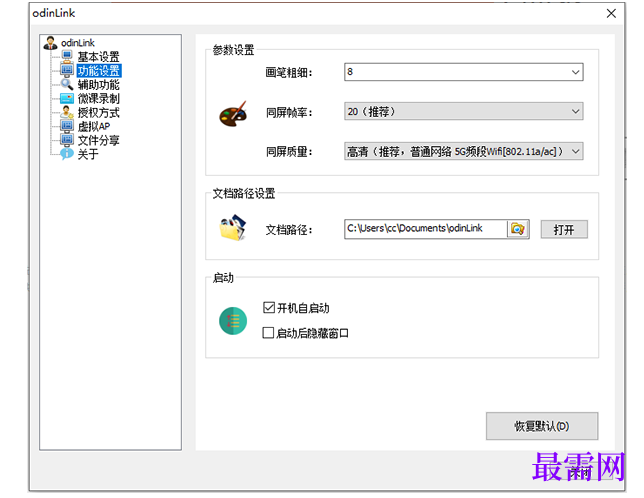The image size is (644, 498).
Task: Enable 启动后隐藏窗口 checkbox
Action: coord(268,333)
